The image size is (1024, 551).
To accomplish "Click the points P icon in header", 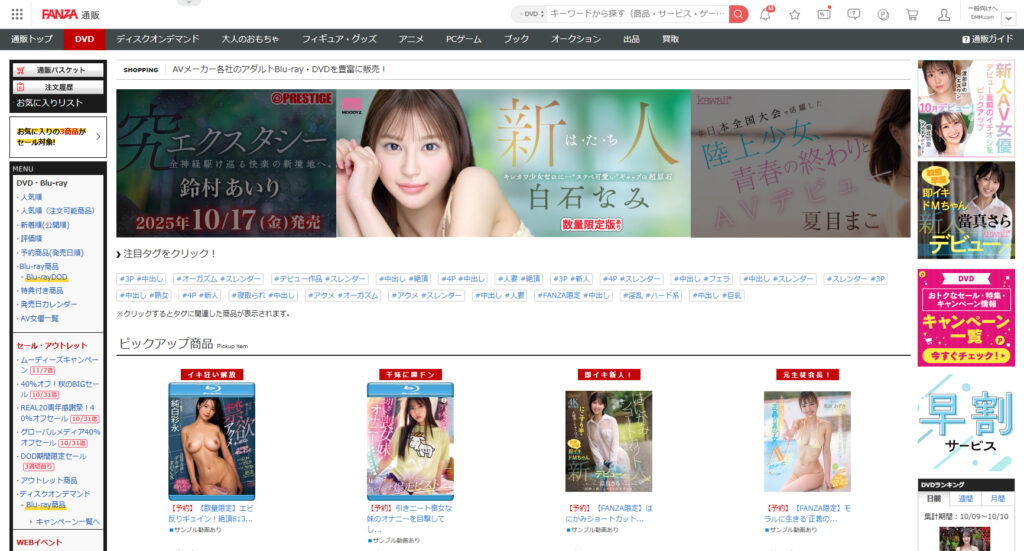I will [883, 14].
